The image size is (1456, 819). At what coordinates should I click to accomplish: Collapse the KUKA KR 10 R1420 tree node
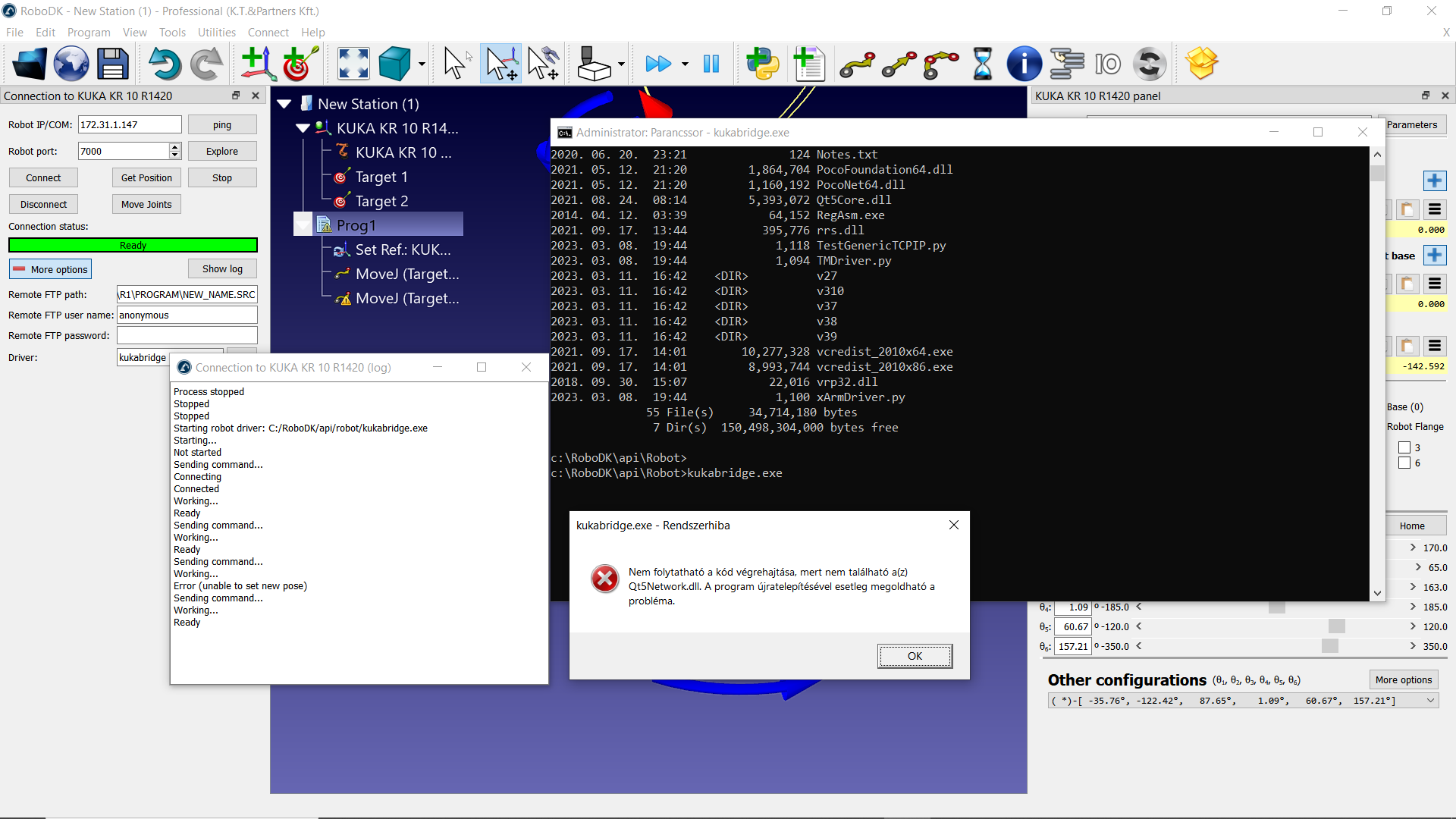[303, 128]
